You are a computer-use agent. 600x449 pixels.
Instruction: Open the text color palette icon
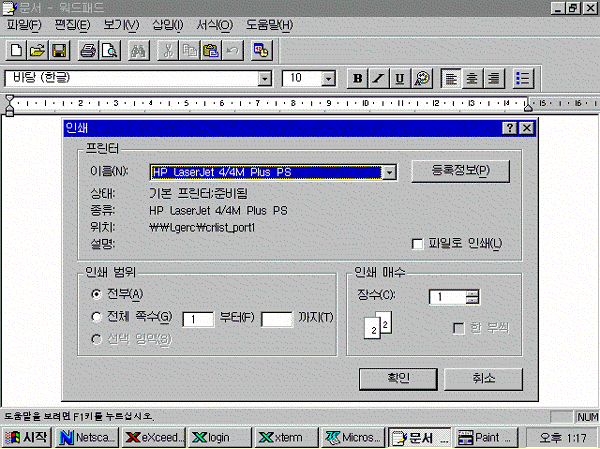pyautogui.click(x=422, y=78)
